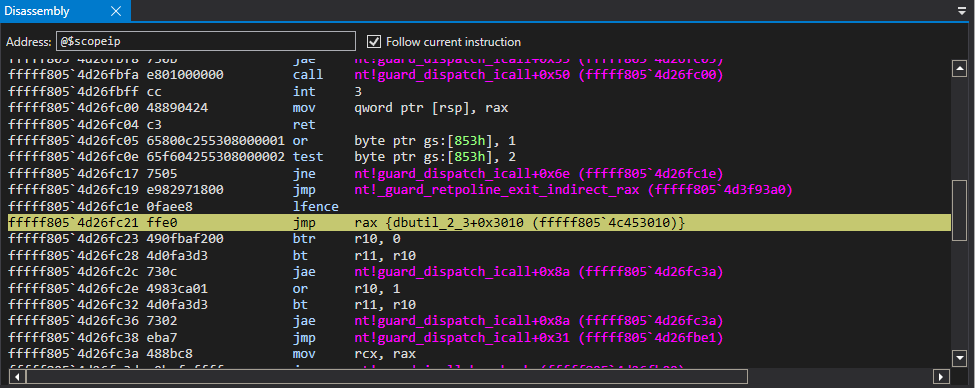Toggle Follow current instruction checkbox
This screenshot has width=975, height=388.
[374, 42]
